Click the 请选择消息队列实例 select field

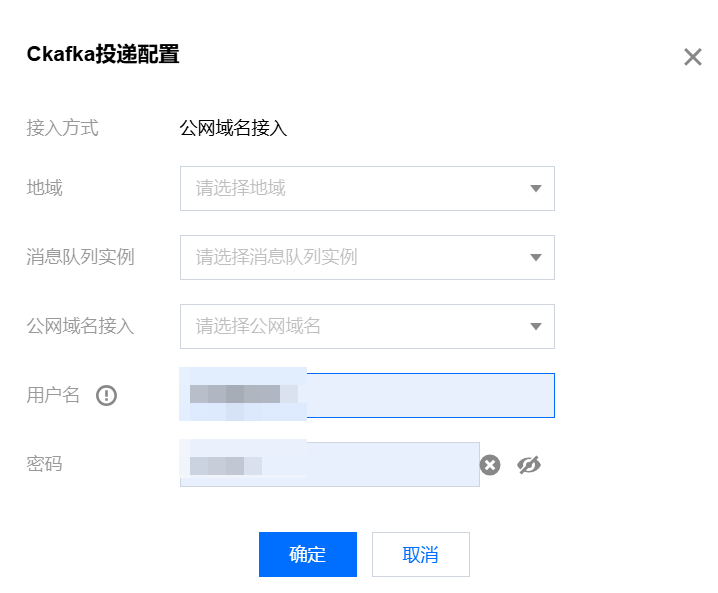point(367,257)
